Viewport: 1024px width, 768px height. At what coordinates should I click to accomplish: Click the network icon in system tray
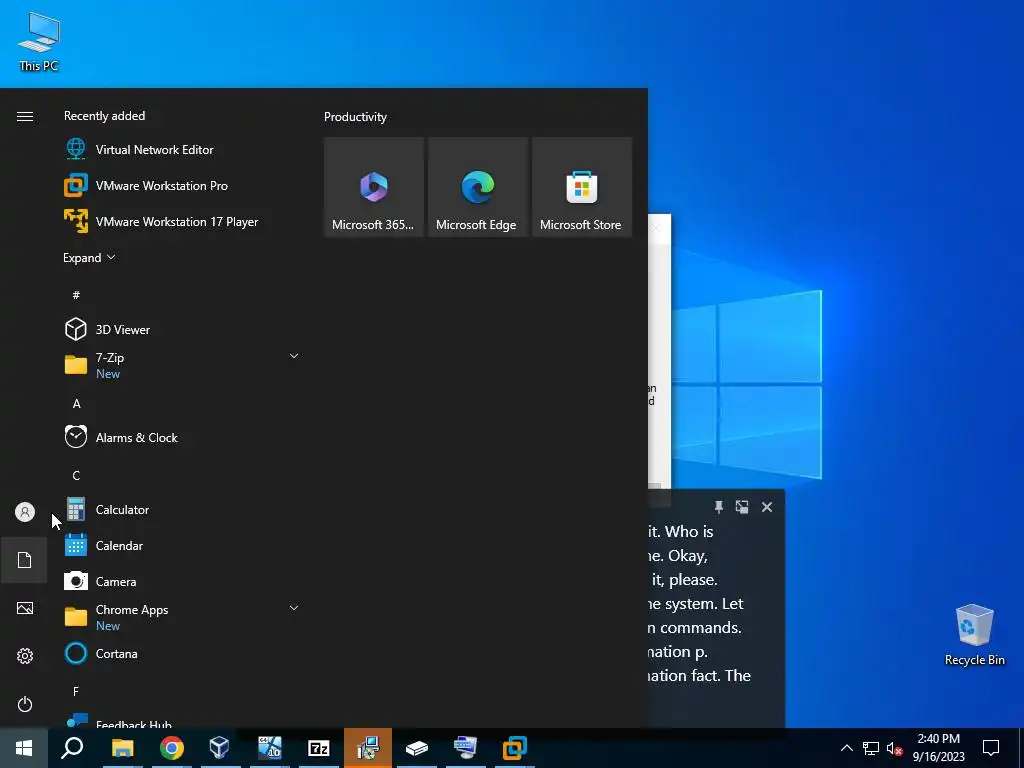[870, 748]
